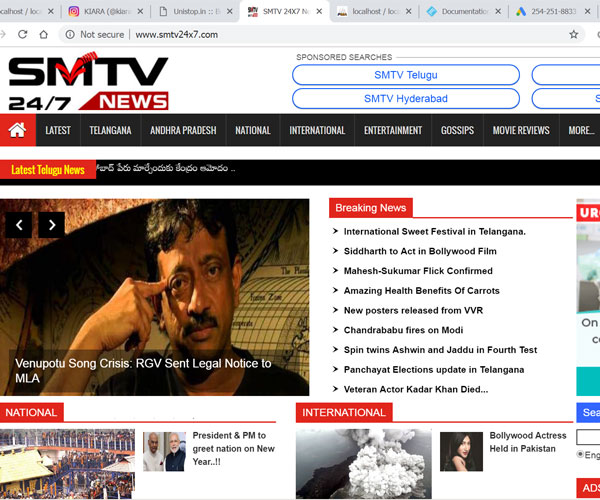The image size is (600, 500).
Task: Select the Eng radio button
Action: tap(580, 454)
